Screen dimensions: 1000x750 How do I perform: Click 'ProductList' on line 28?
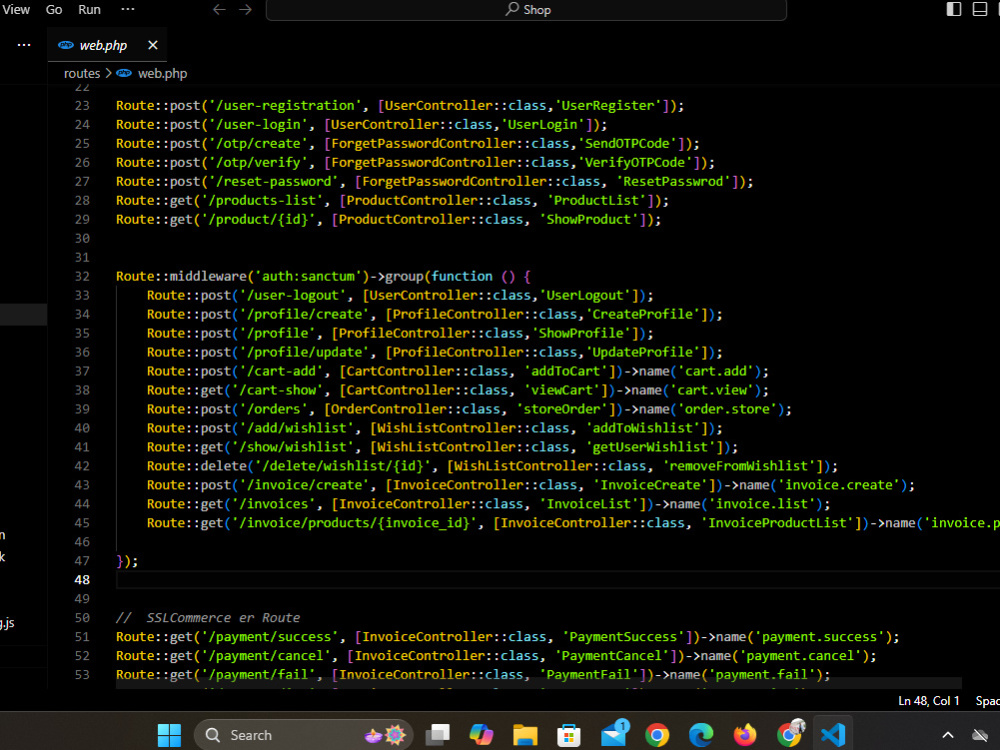click(x=597, y=201)
